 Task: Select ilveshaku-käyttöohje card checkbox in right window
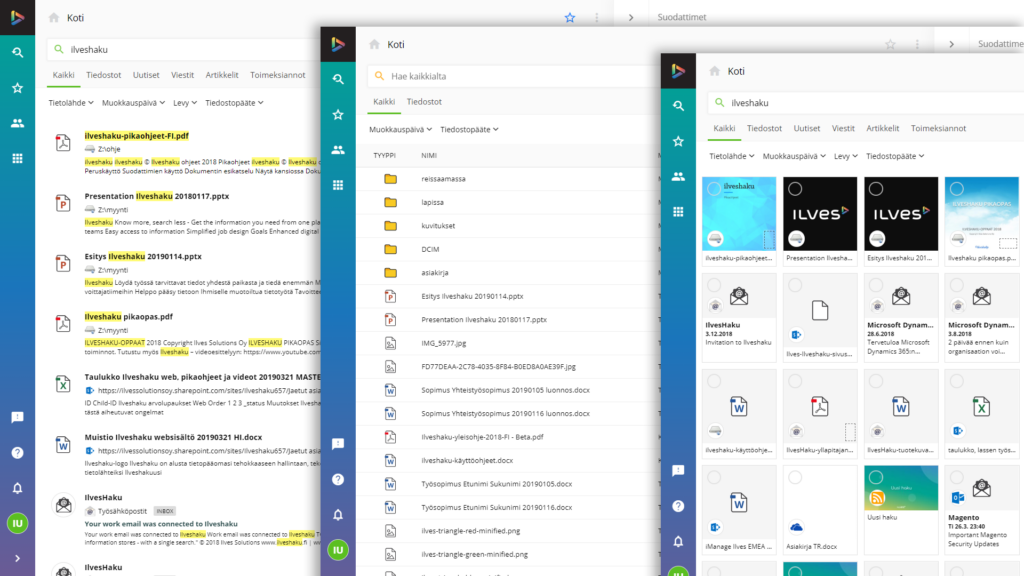pos(714,381)
